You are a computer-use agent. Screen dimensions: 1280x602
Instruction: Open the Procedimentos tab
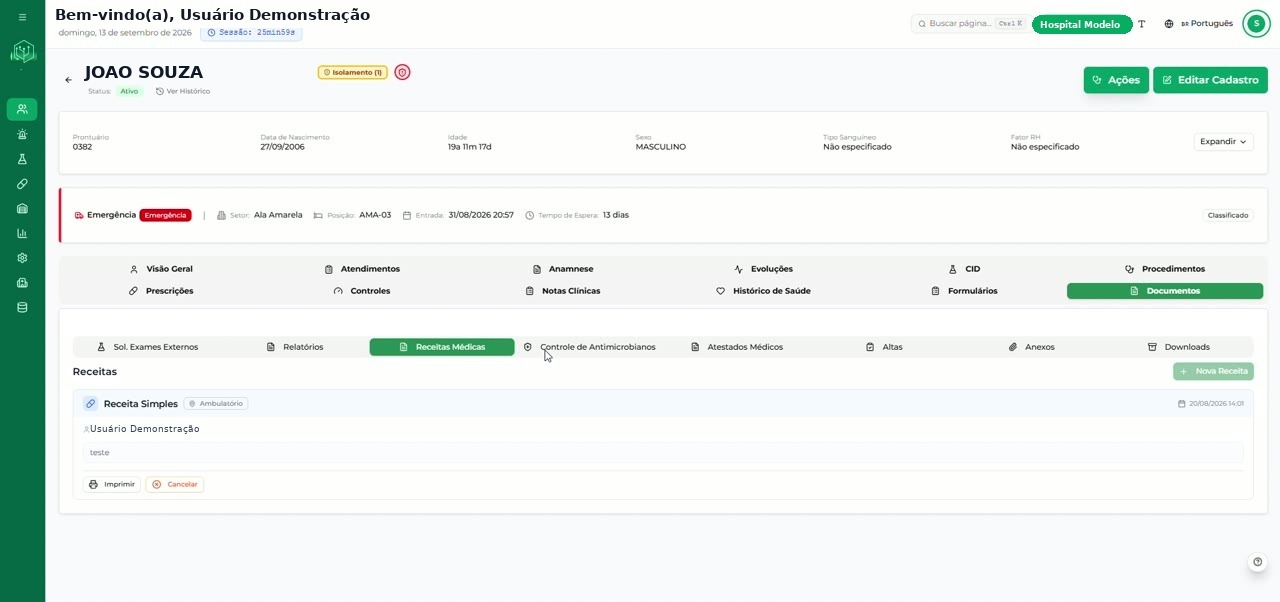(1165, 269)
